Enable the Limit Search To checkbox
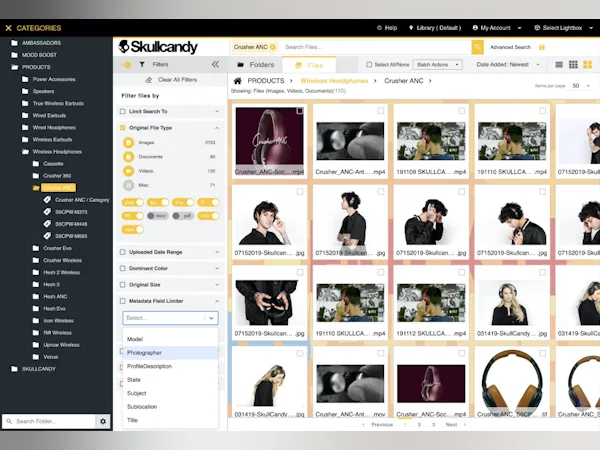Image resolution: width=600 pixels, height=450 pixels. pyautogui.click(x=123, y=109)
